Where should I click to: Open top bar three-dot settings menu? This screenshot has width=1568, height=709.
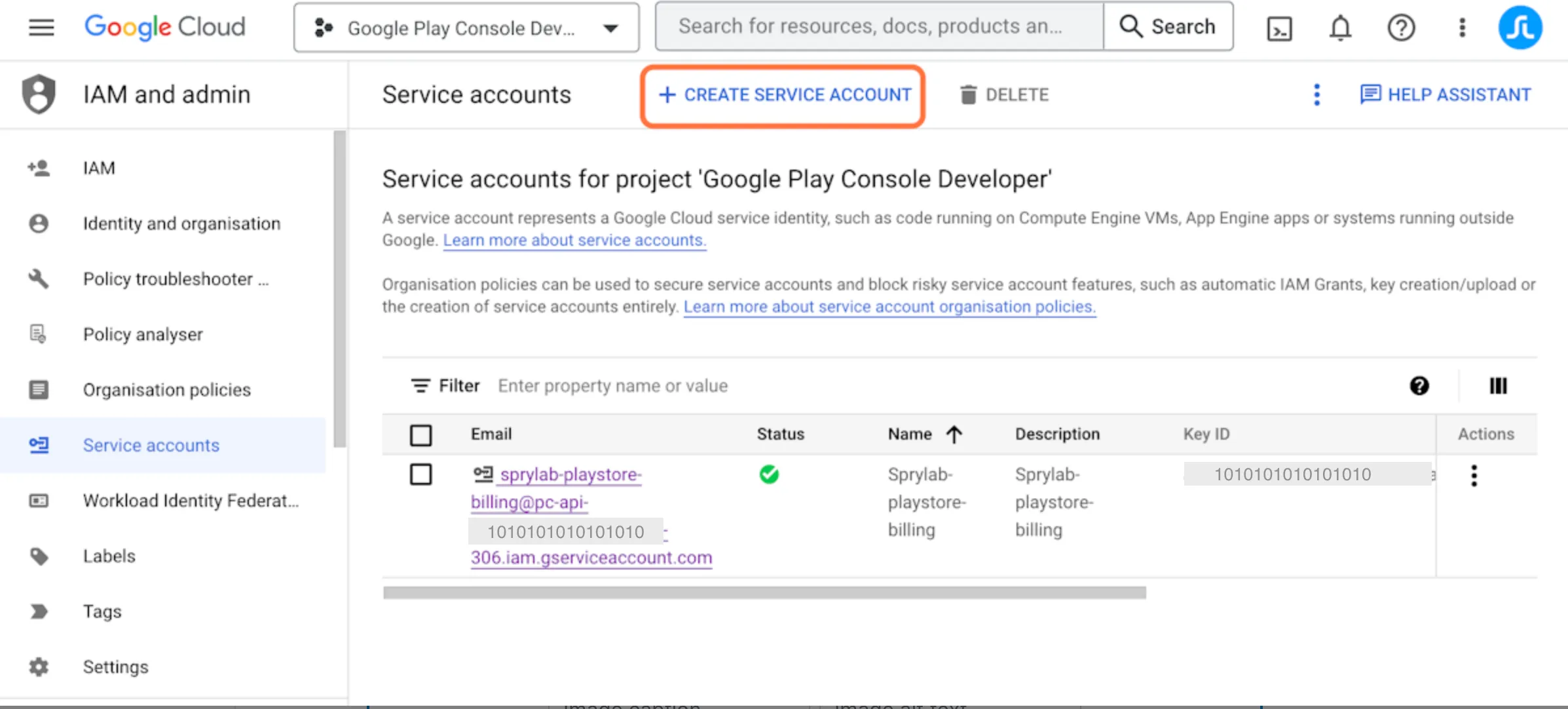tap(1462, 28)
